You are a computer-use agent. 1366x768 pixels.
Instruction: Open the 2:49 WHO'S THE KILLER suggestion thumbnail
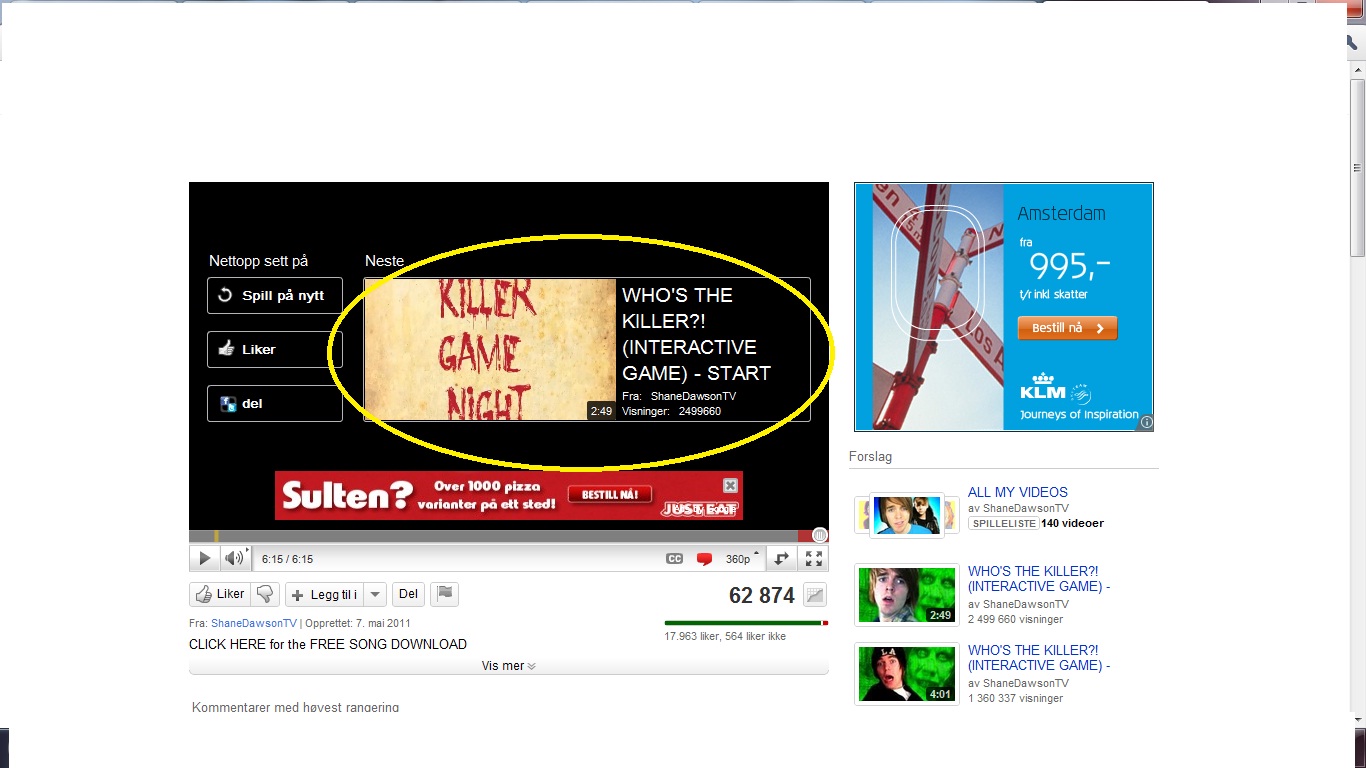point(907,594)
